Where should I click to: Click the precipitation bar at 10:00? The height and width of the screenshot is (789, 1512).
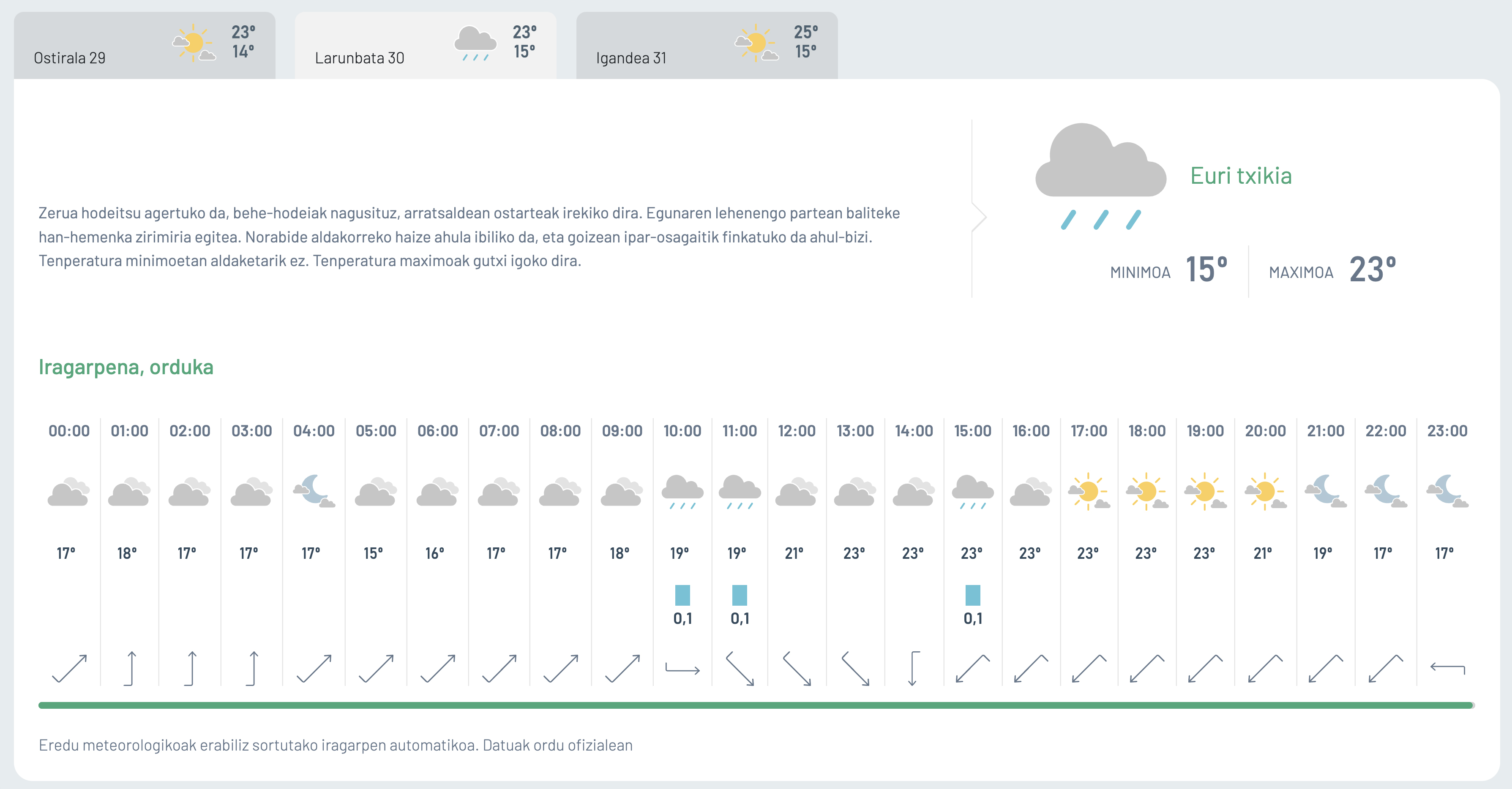pyautogui.click(x=682, y=595)
